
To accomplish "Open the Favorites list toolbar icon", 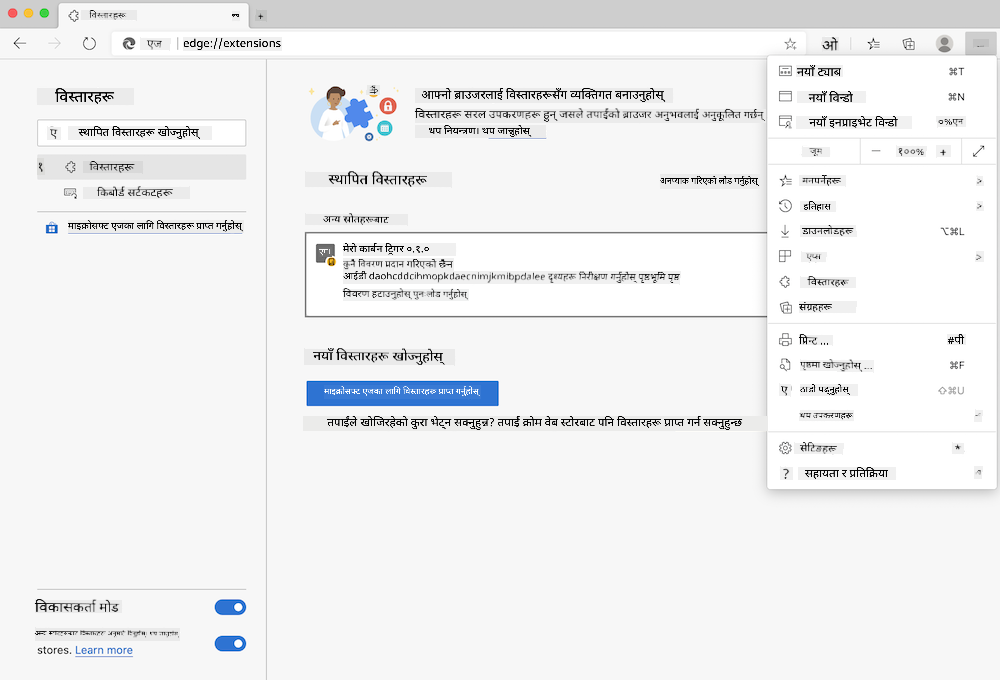I will point(873,44).
